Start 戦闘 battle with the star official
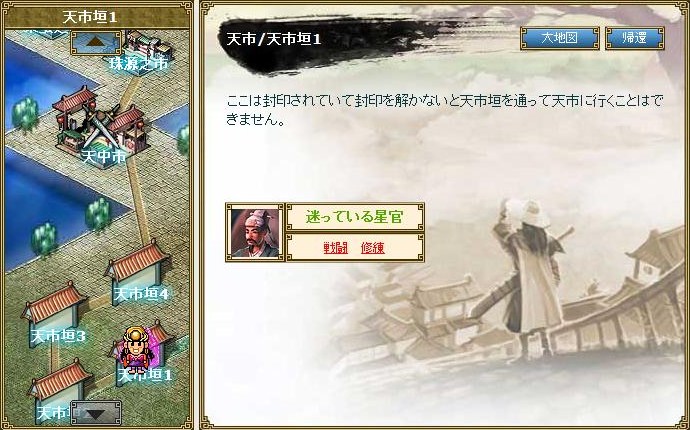Viewport: 690px width, 430px height. click(x=336, y=248)
